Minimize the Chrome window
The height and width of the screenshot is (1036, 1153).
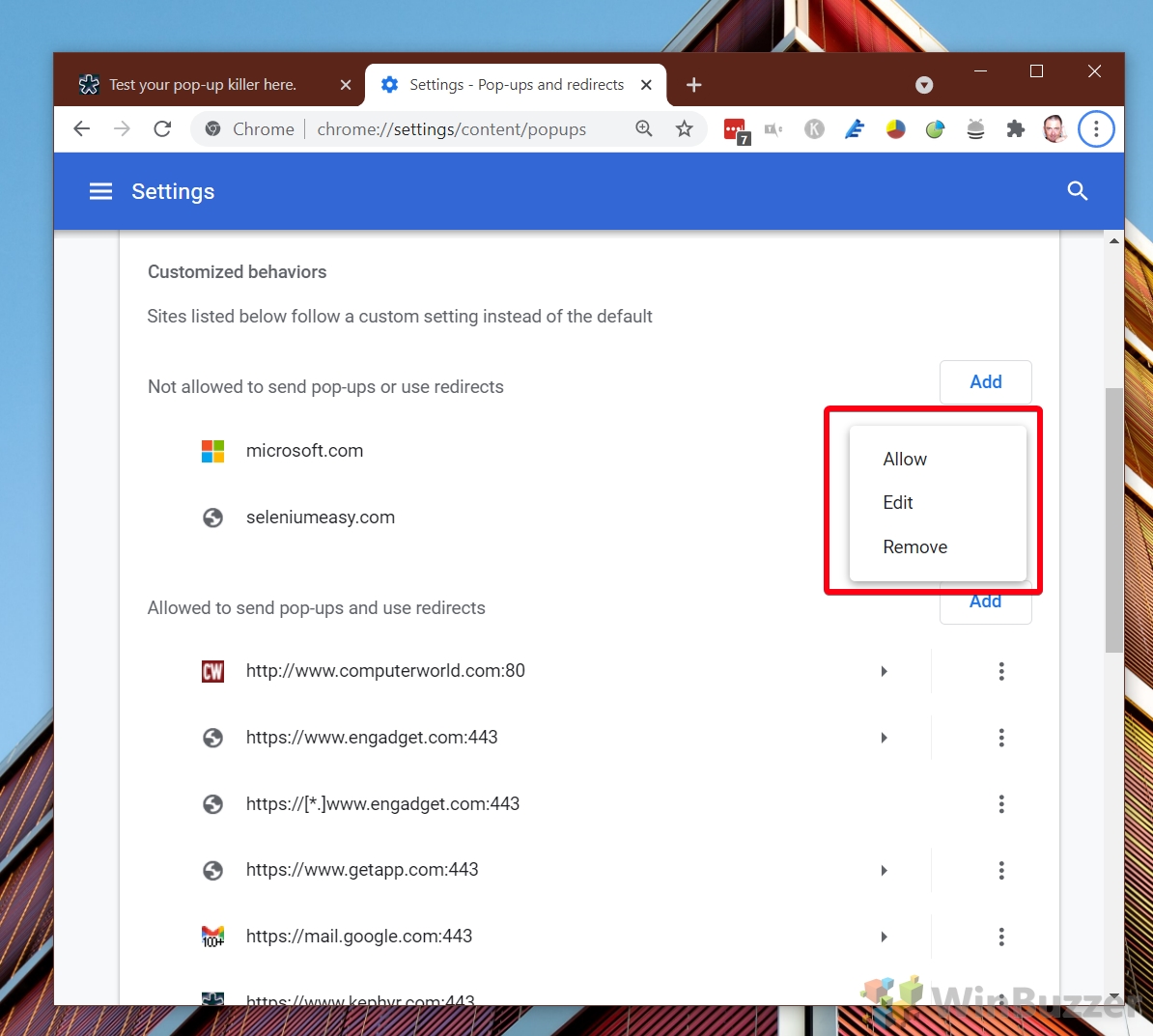pyautogui.click(x=980, y=71)
